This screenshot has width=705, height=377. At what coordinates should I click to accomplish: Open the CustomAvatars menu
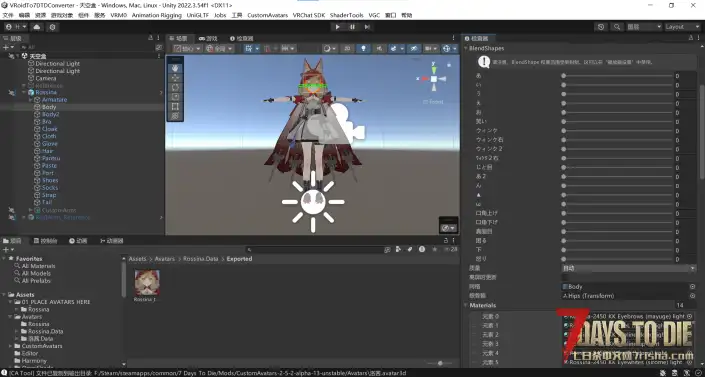(268, 15)
